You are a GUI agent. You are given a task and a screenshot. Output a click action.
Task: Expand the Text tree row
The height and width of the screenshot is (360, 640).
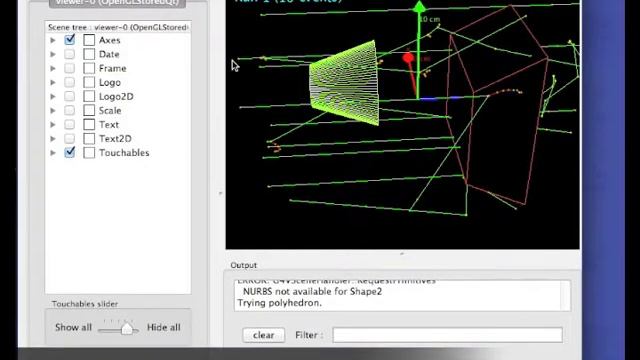[x=53, y=124]
